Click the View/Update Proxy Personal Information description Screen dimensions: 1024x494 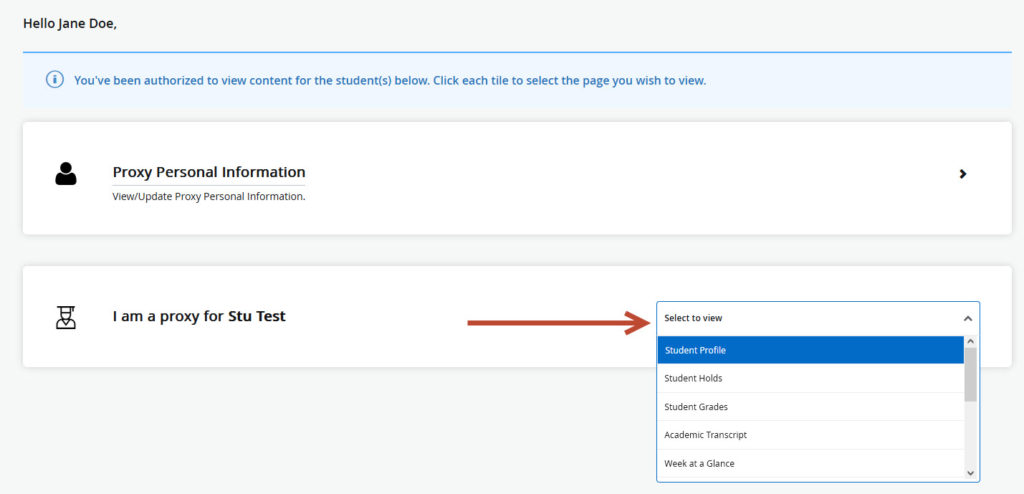click(209, 197)
